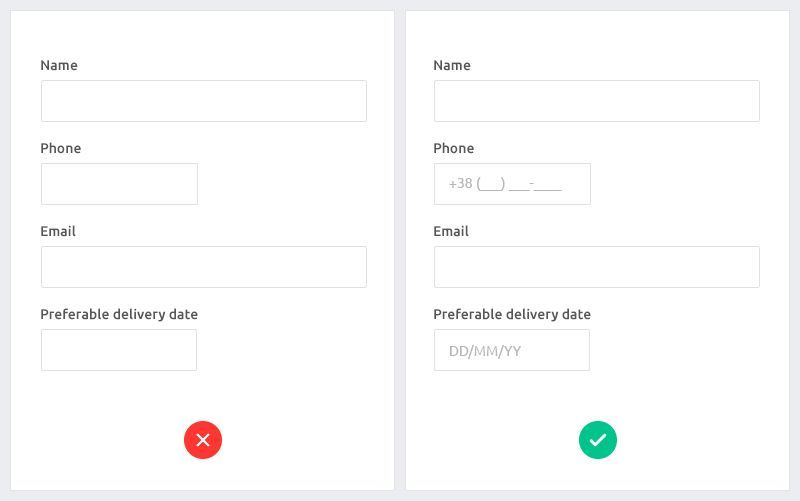Click the Name label in the right form
Image resolution: width=800 pixels, height=501 pixels.
click(x=452, y=65)
